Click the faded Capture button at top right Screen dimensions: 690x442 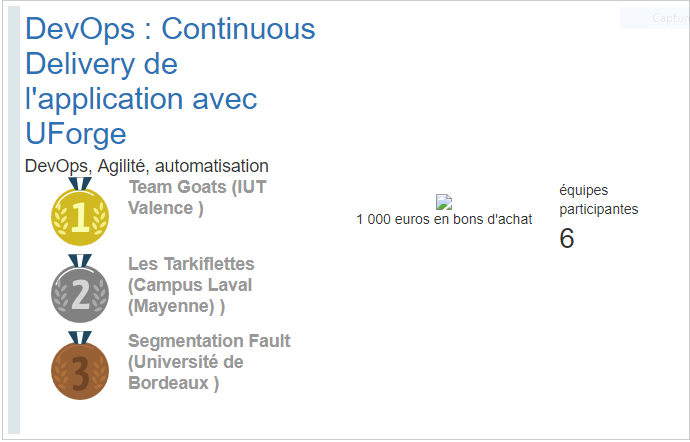coord(655,18)
